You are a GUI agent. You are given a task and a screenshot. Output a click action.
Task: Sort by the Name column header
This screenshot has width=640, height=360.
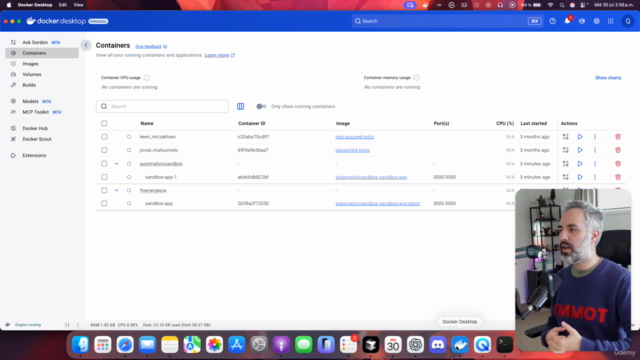(147, 123)
